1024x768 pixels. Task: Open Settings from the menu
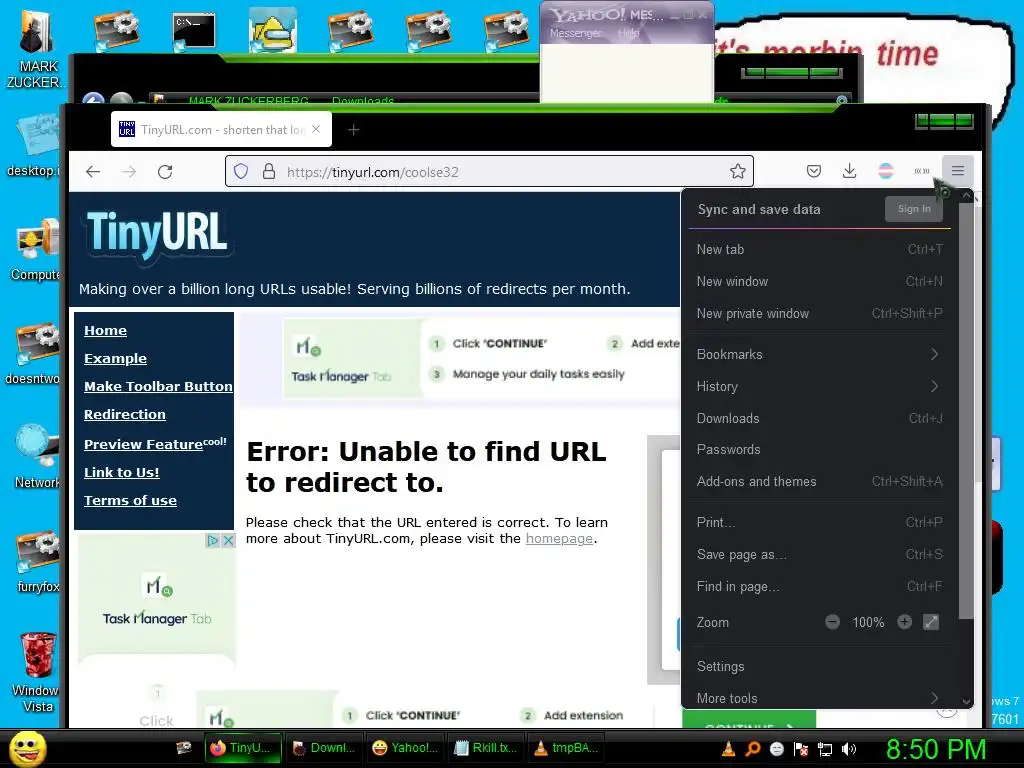819,667
